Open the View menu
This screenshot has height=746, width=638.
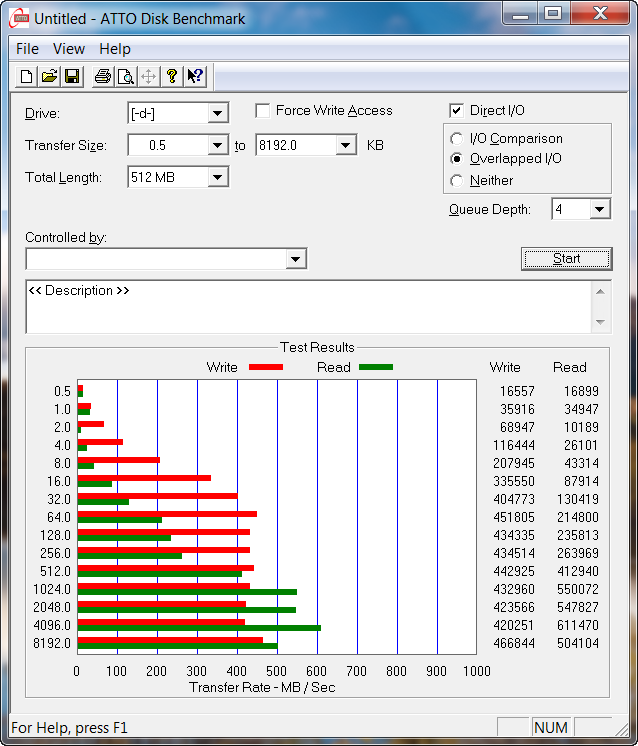point(69,49)
